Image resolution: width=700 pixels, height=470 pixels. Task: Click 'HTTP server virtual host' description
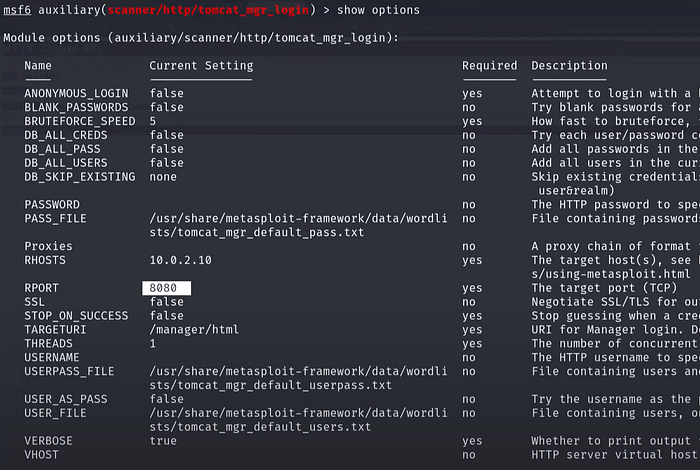(x=614, y=454)
